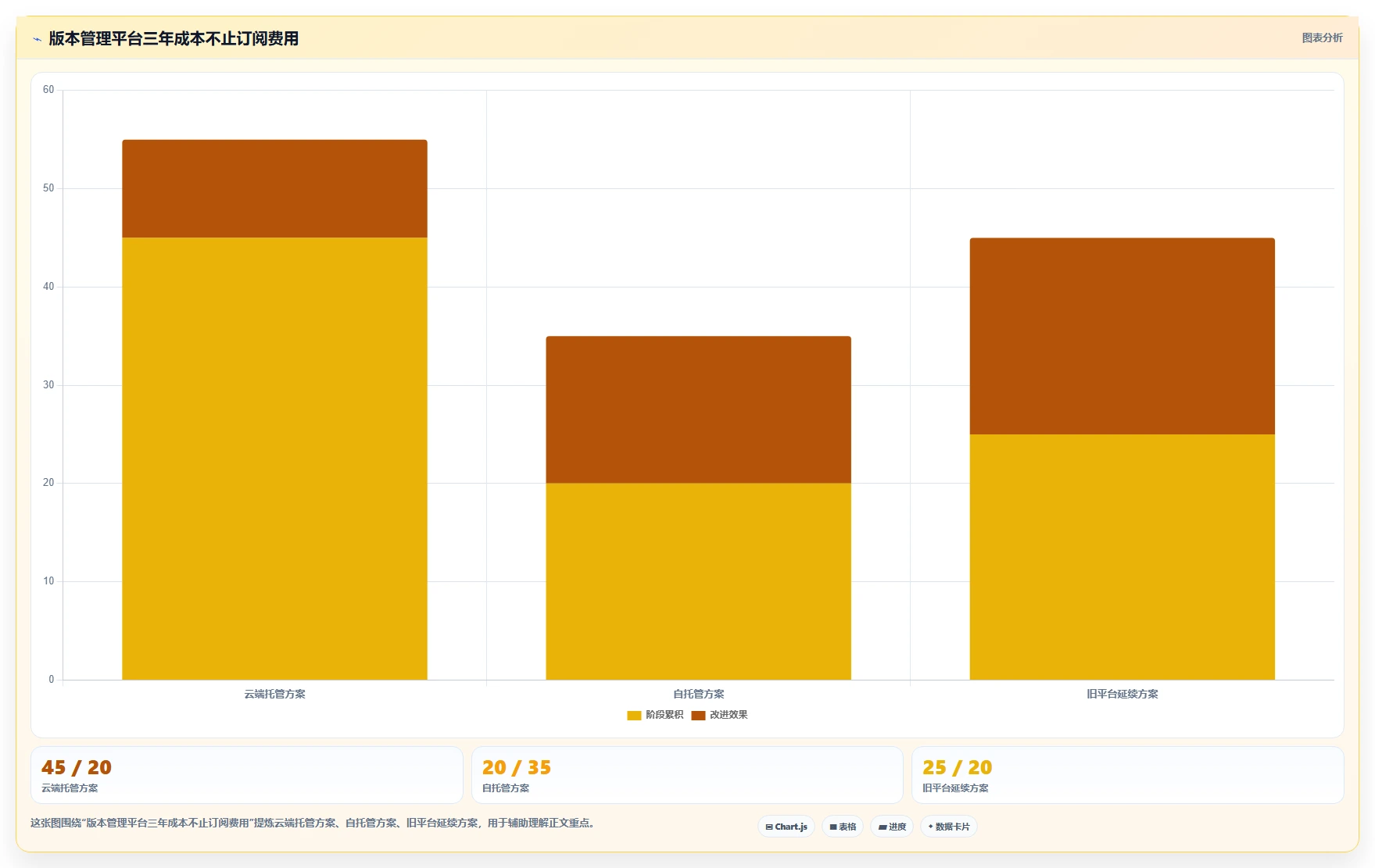This screenshot has height=868, width=1375.
Task: Click the brown bar segment for 云端托管方案
Action: tap(274, 188)
